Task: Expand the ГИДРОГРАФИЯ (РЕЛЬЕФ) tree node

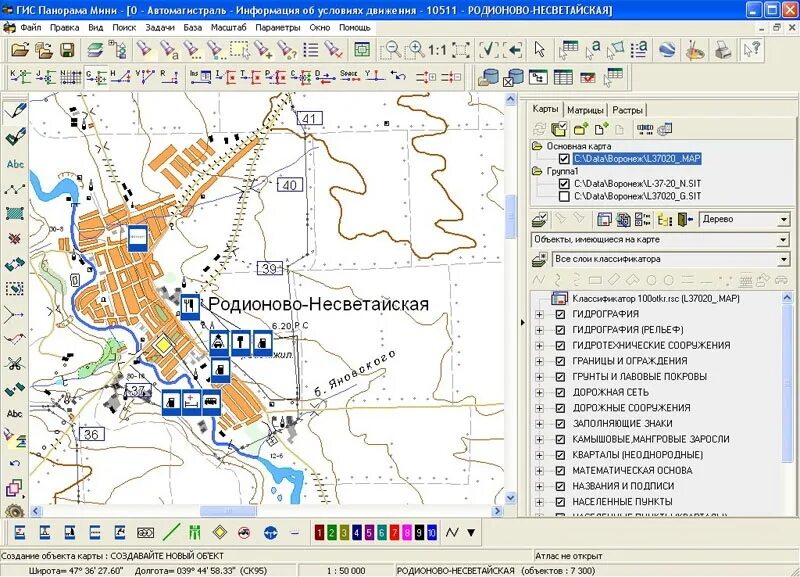Action: point(539,330)
